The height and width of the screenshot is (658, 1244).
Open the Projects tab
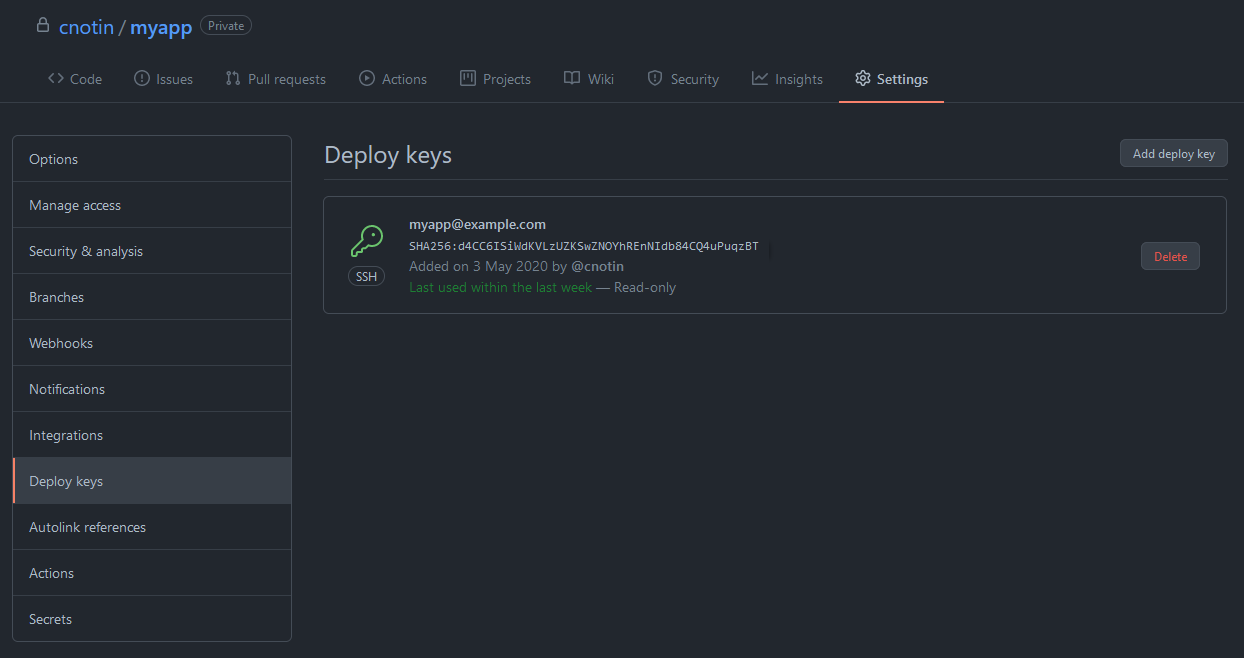(496, 79)
